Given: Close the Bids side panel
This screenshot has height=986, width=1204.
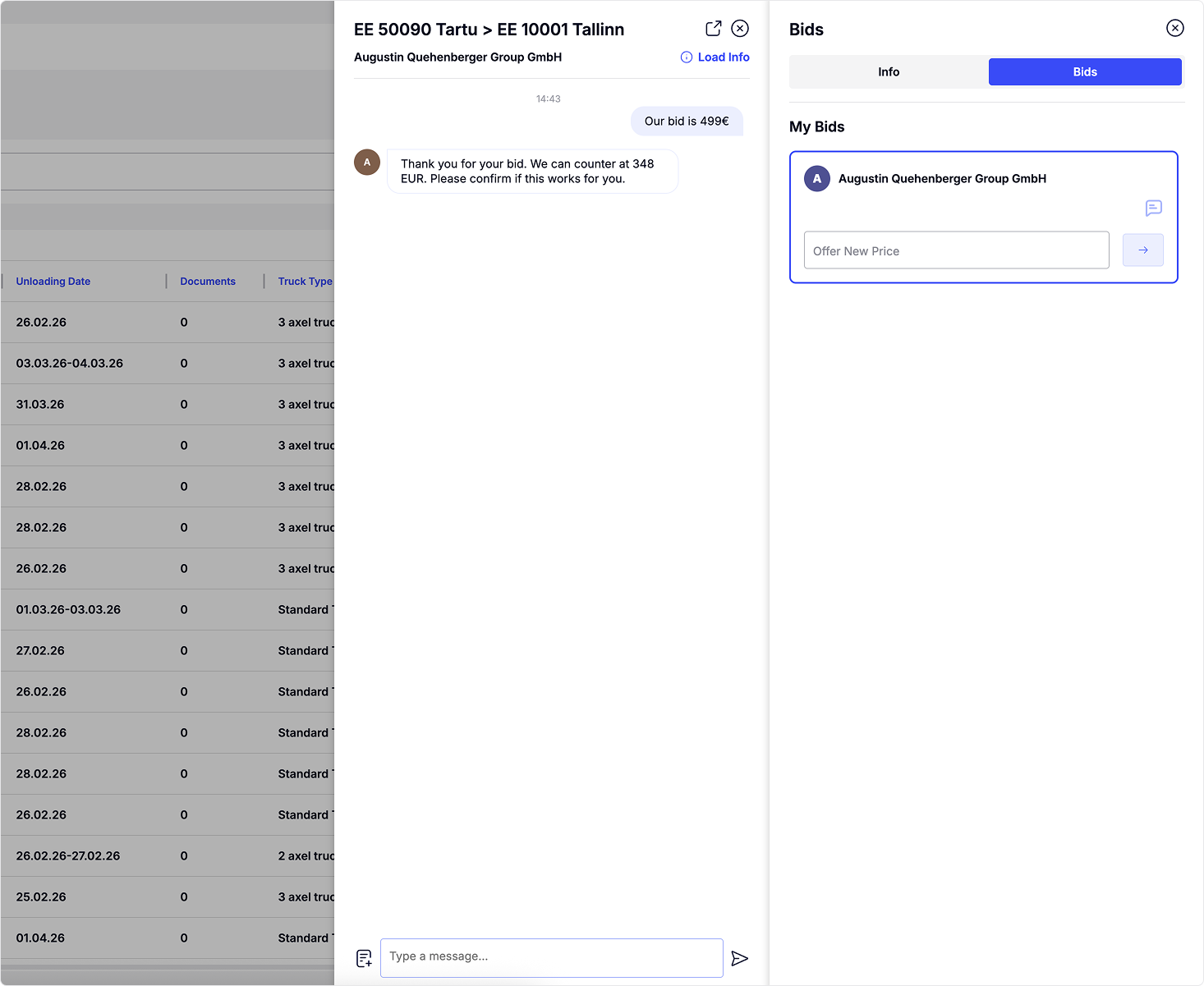Looking at the screenshot, I should pos(1174,29).
